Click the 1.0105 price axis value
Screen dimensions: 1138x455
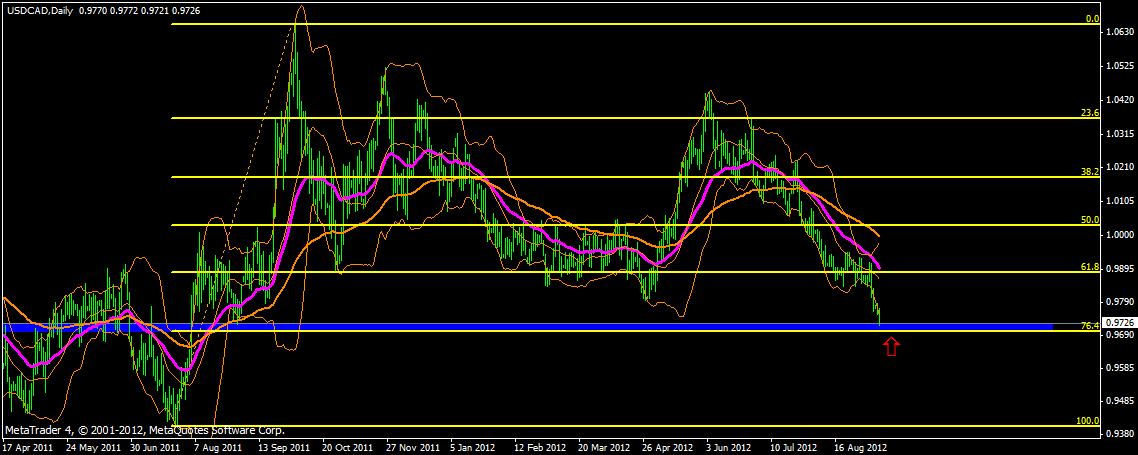pos(1120,200)
